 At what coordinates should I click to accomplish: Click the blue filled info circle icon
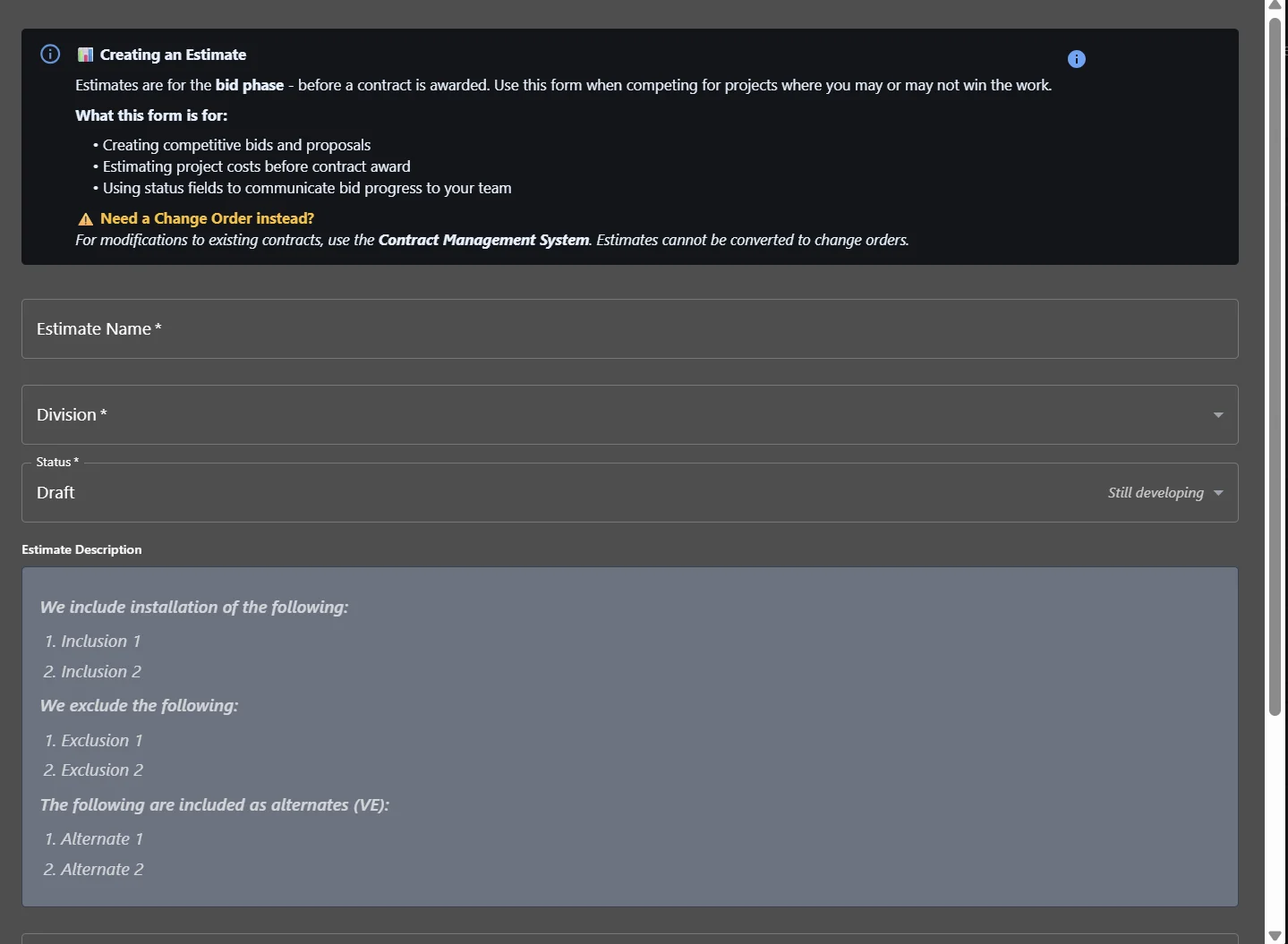pos(1076,59)
